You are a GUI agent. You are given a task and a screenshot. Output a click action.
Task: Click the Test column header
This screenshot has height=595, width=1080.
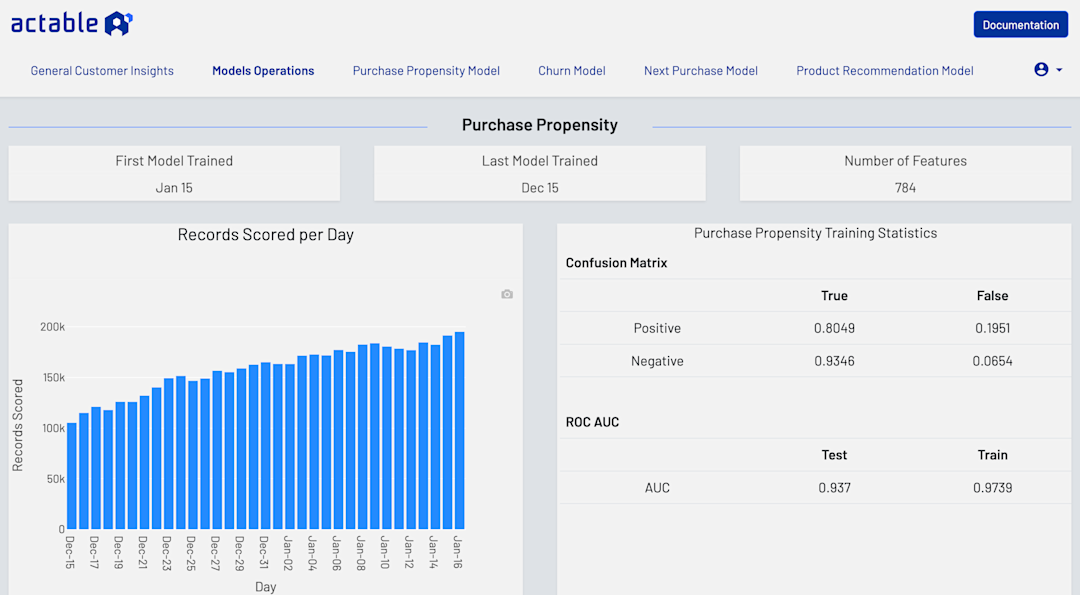point(834,455)
